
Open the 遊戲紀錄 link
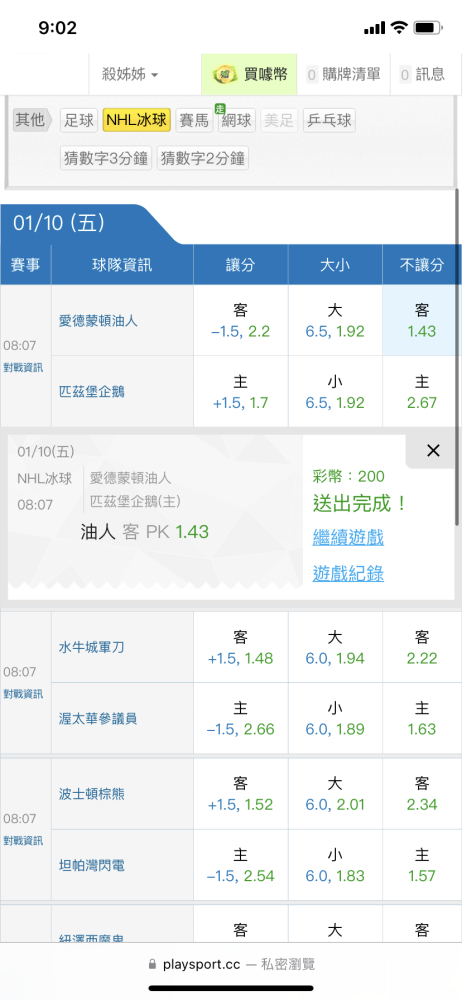click(x=348, y=574)
